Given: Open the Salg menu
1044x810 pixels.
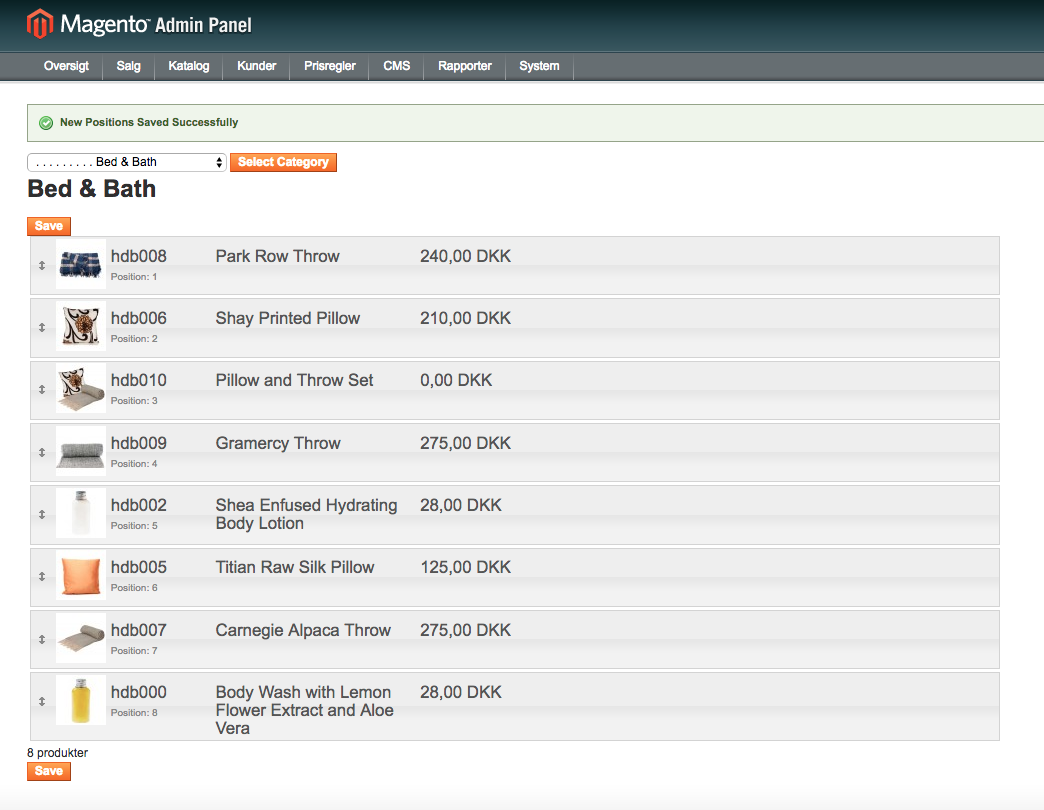Looking at the screenshot, I should pos(129,66).
